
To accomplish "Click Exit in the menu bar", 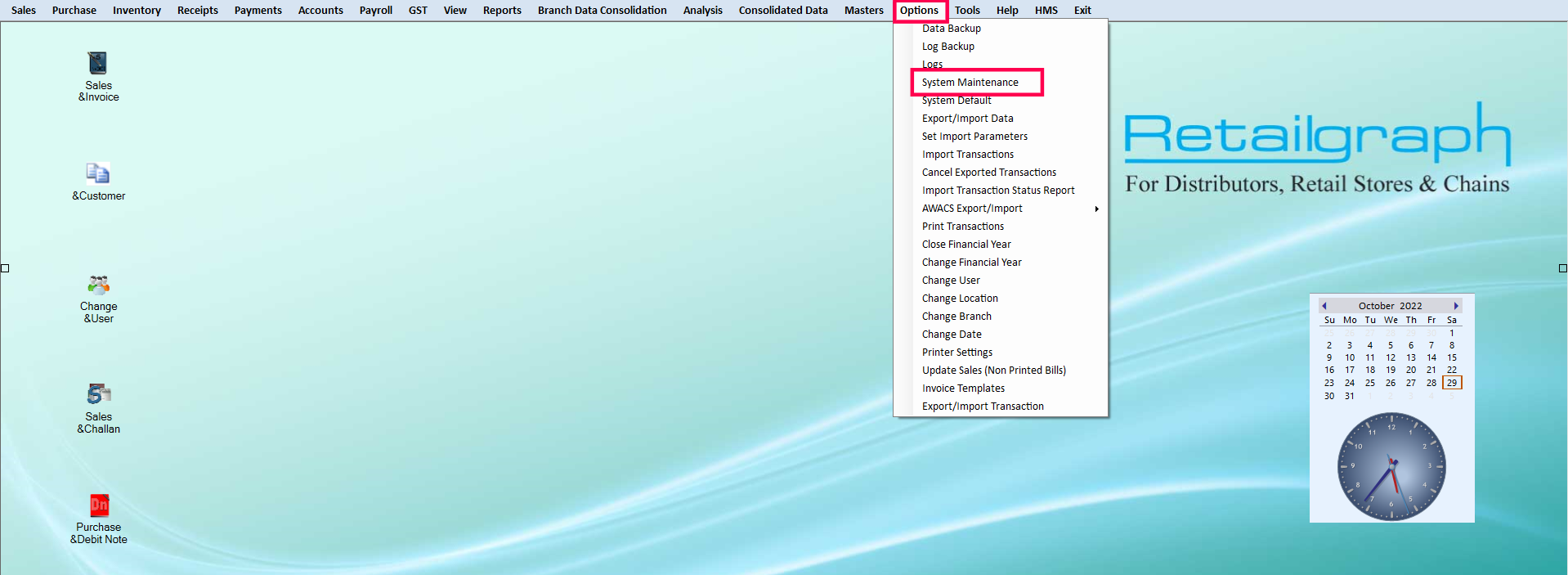I will pos(1082,11).
